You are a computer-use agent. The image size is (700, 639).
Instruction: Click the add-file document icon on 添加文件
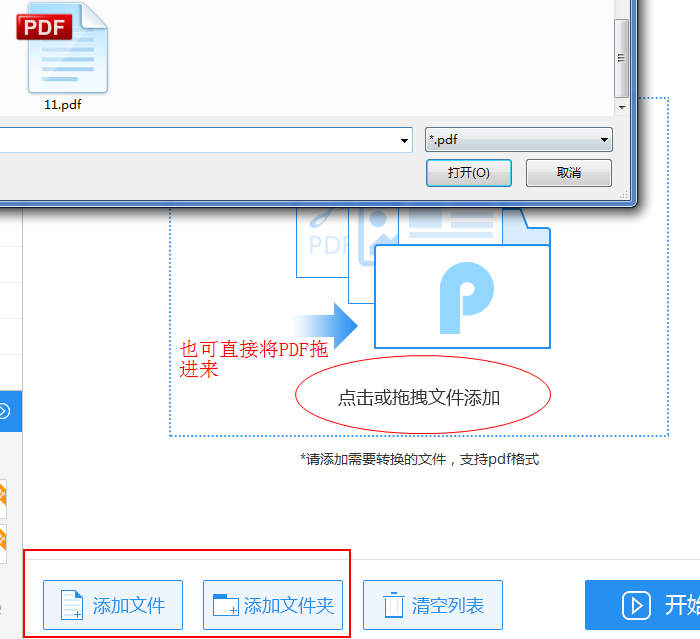[72, 605]
